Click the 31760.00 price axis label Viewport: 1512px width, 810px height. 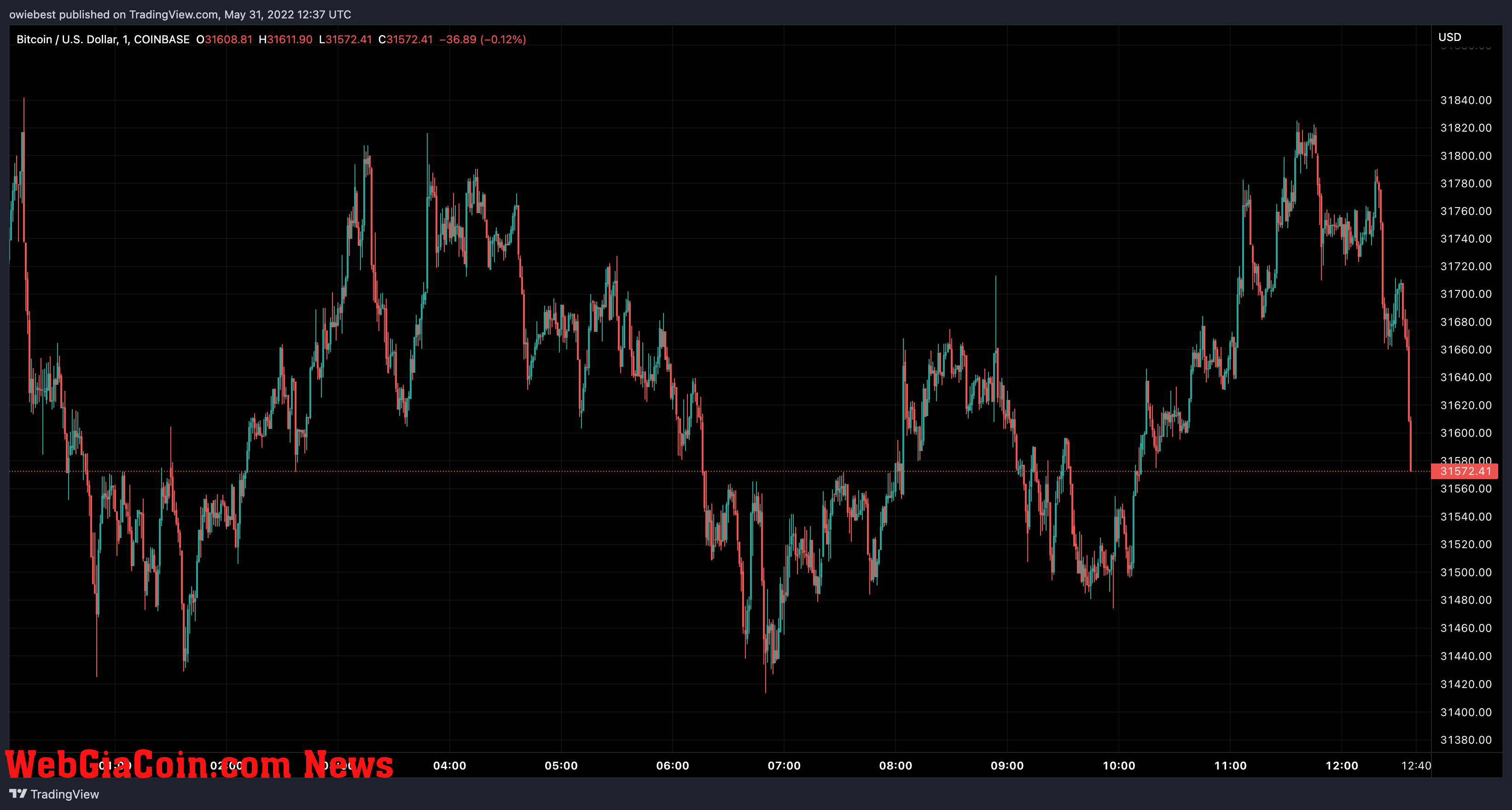[x=1465, y=211]
